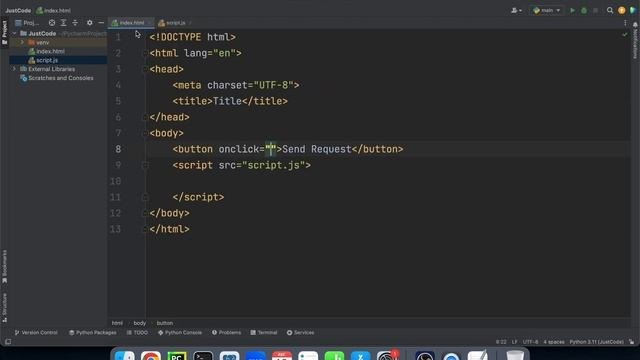This screenshot has width=640, height=360.
Task: Open Terminal app from the Dock
Action: [x=203, y=356]
